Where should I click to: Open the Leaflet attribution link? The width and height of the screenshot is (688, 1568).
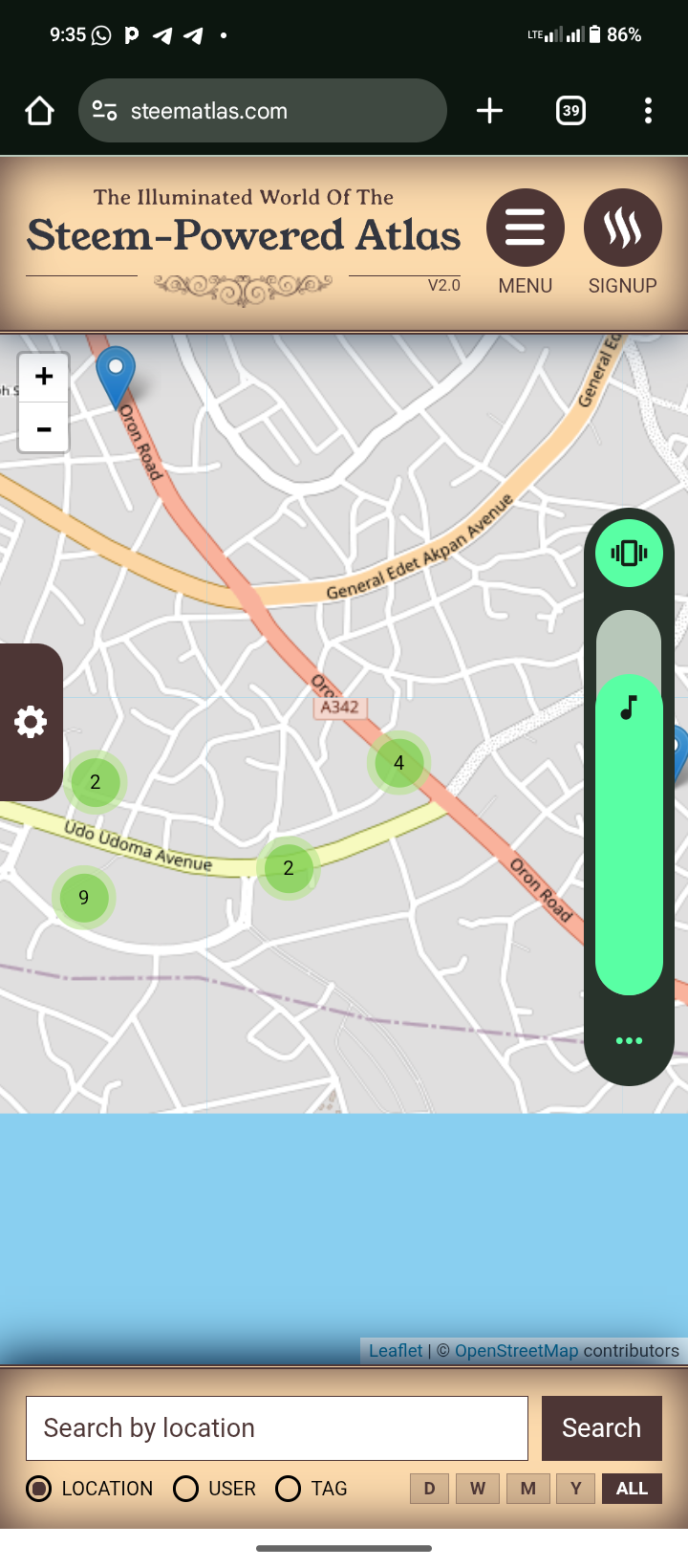coord(396,1351)
